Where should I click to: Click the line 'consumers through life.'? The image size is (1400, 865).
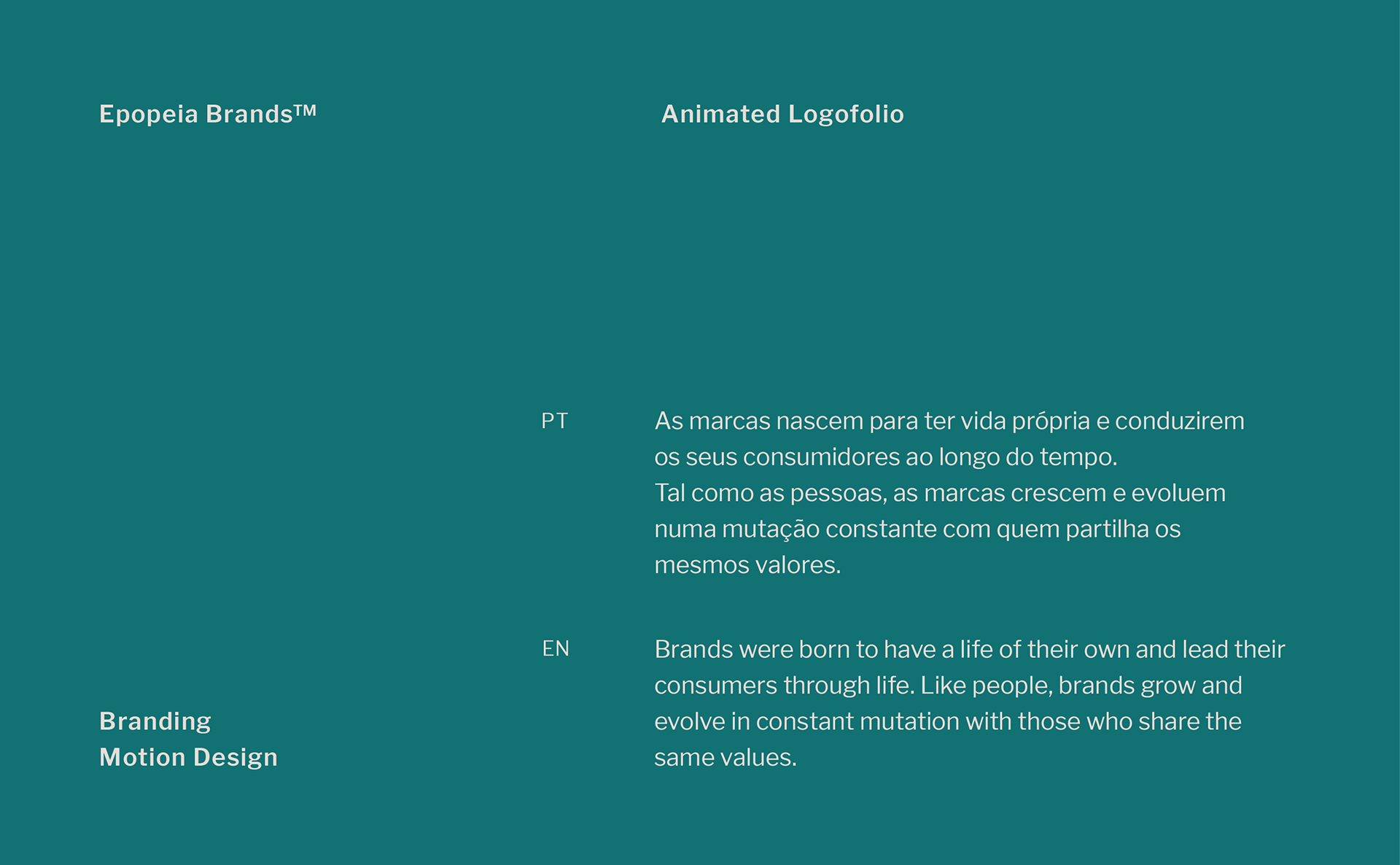(948, 686)
